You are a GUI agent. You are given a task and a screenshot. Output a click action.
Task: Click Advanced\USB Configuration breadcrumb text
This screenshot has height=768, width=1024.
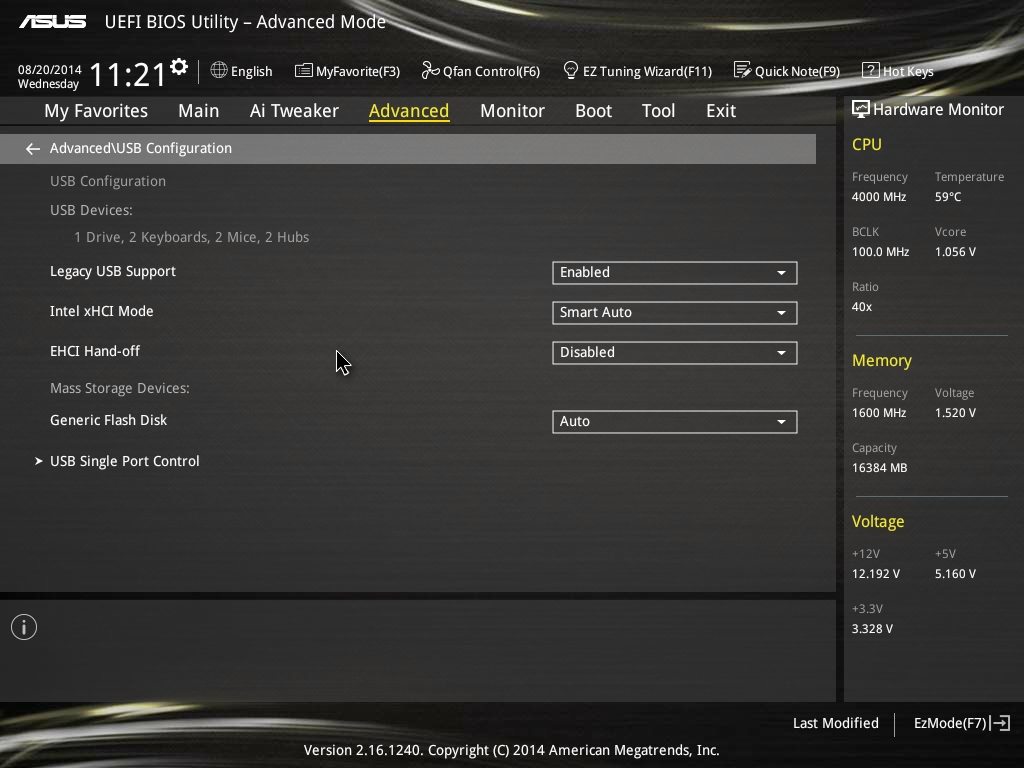click(140, 148)
